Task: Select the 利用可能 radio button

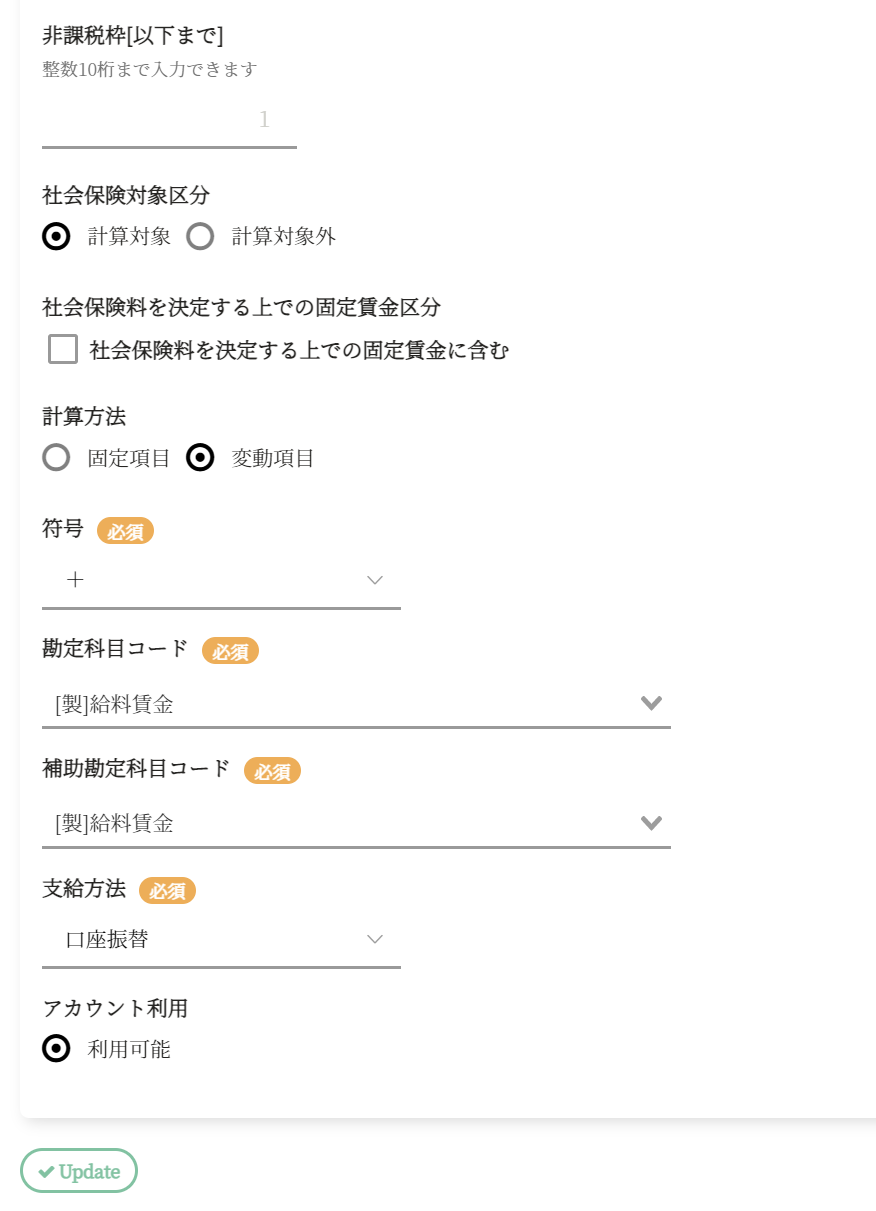Action: (x=57, y=1049)
